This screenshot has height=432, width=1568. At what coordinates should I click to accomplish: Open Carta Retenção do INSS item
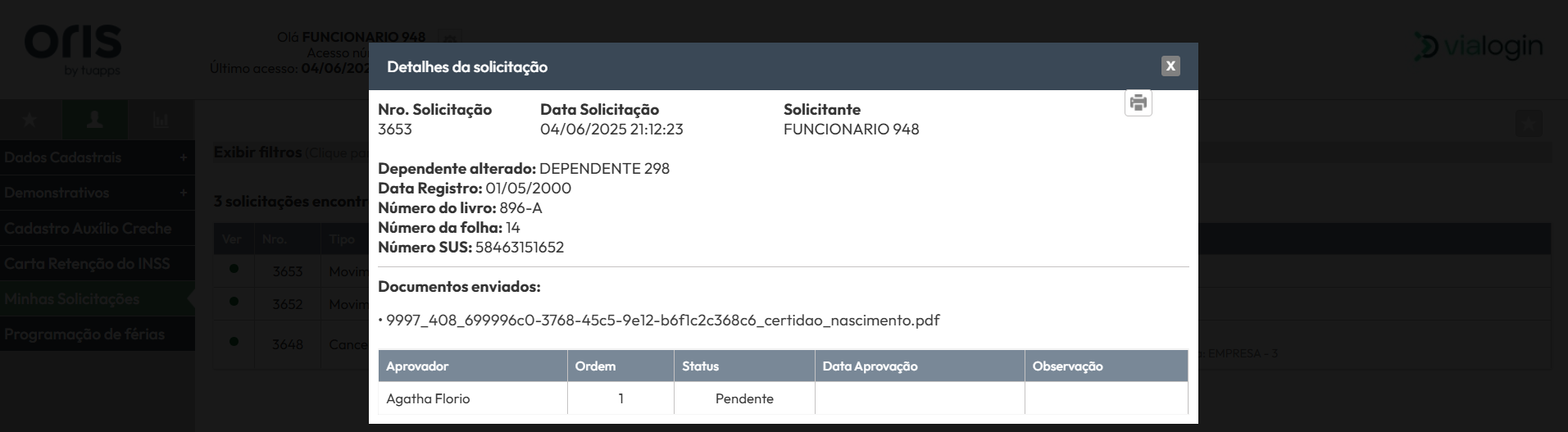pyautogui.click(x=98, y=264)
